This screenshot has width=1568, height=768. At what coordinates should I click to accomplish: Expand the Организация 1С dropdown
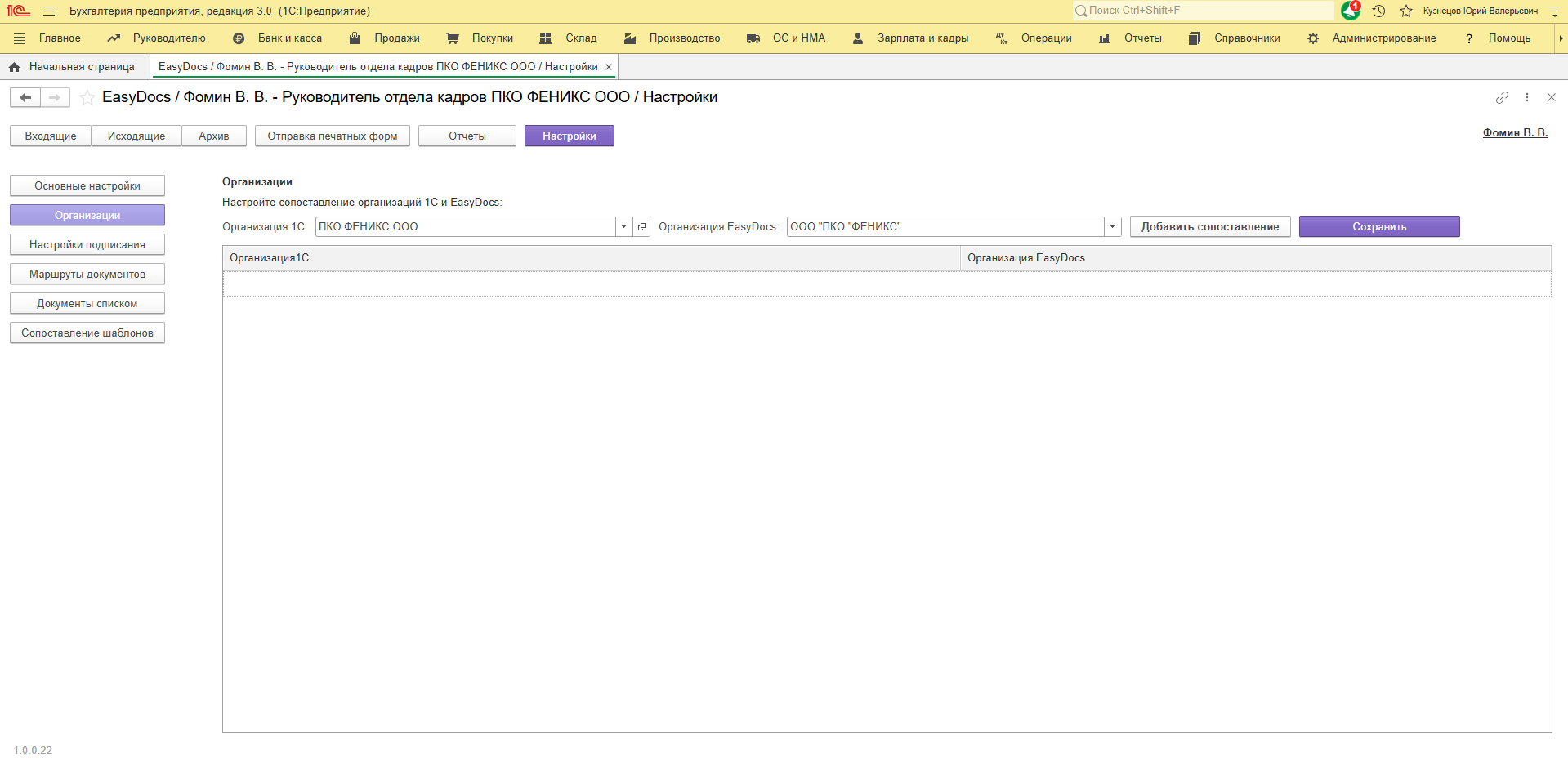623,227
